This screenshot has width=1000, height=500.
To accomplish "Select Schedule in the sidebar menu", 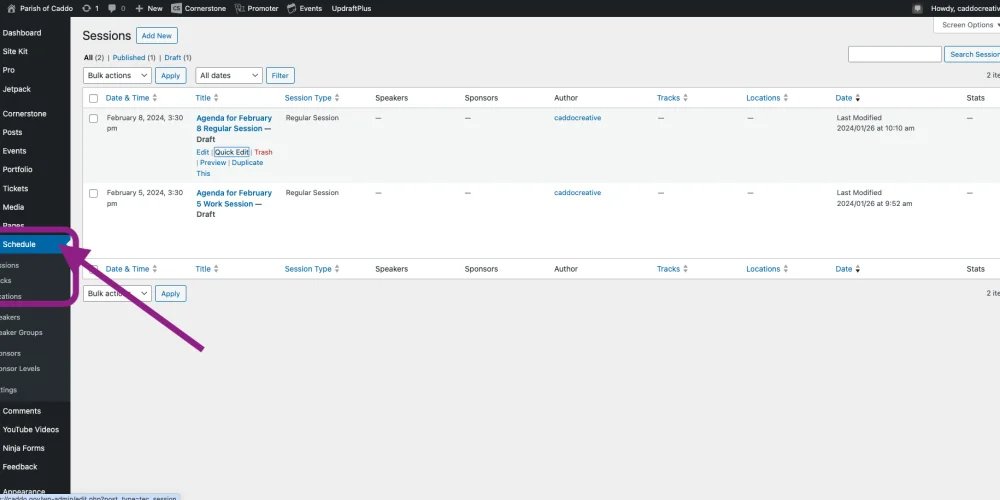I will (x=20, y=244).
